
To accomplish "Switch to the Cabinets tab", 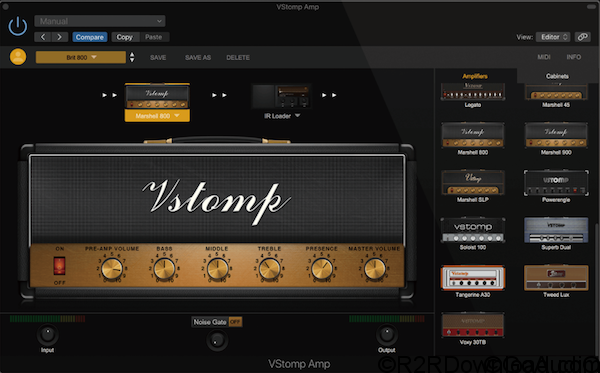I will [557, 76].
